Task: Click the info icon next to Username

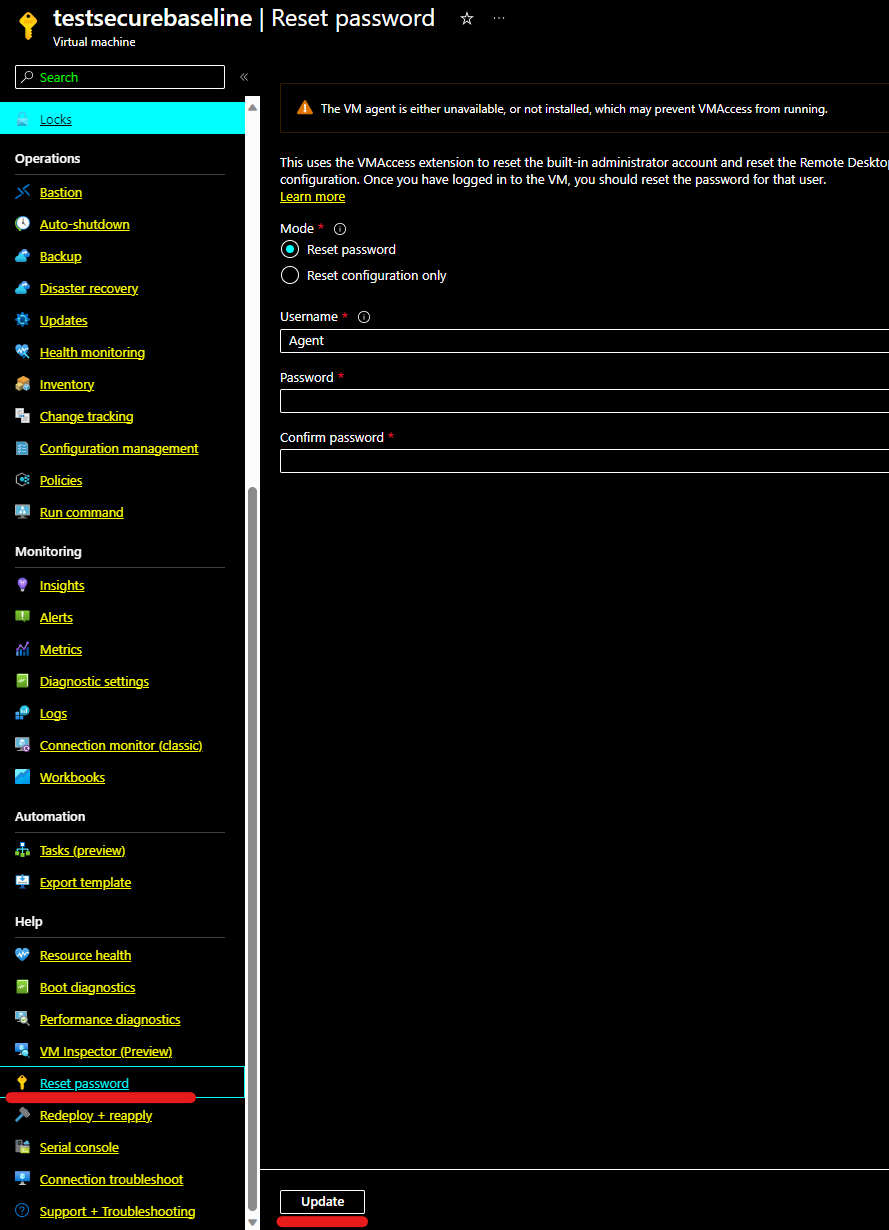Action: coord(364,316)
